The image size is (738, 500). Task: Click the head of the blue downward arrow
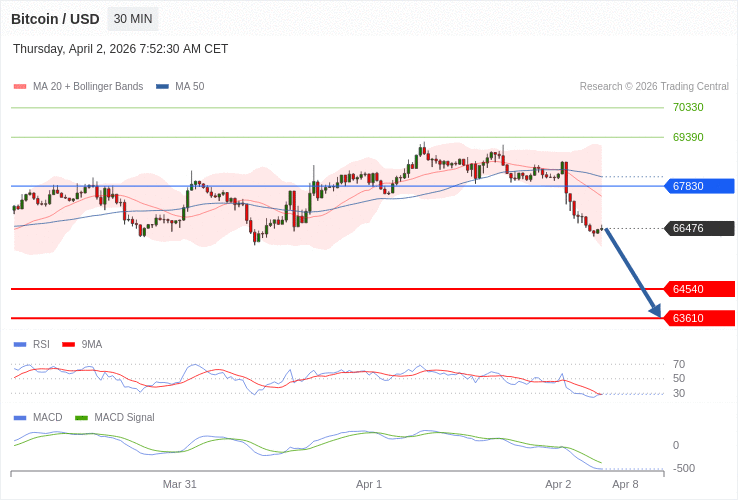656,311
